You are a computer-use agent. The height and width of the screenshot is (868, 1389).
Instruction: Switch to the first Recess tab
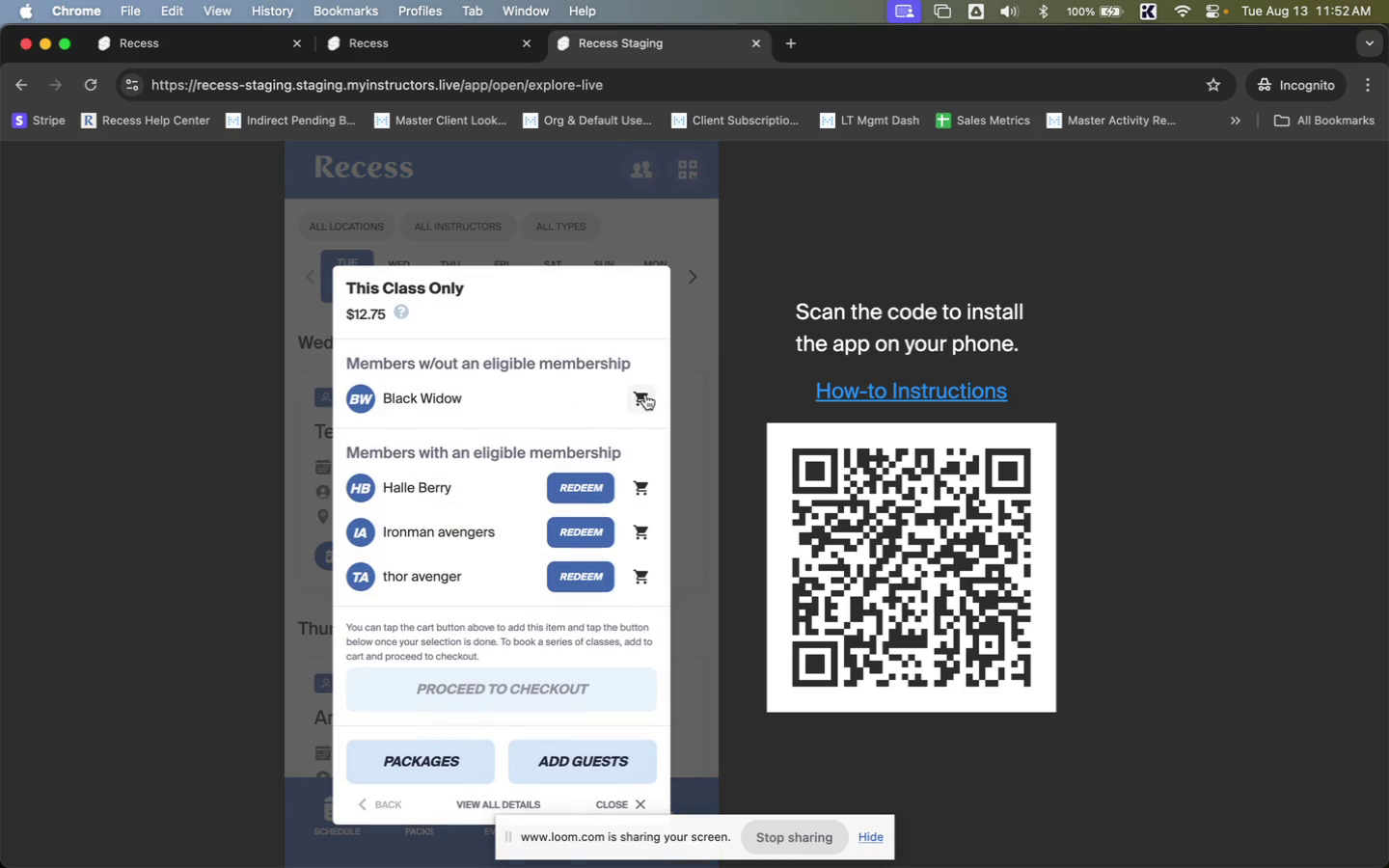click(x=199, y=43)
